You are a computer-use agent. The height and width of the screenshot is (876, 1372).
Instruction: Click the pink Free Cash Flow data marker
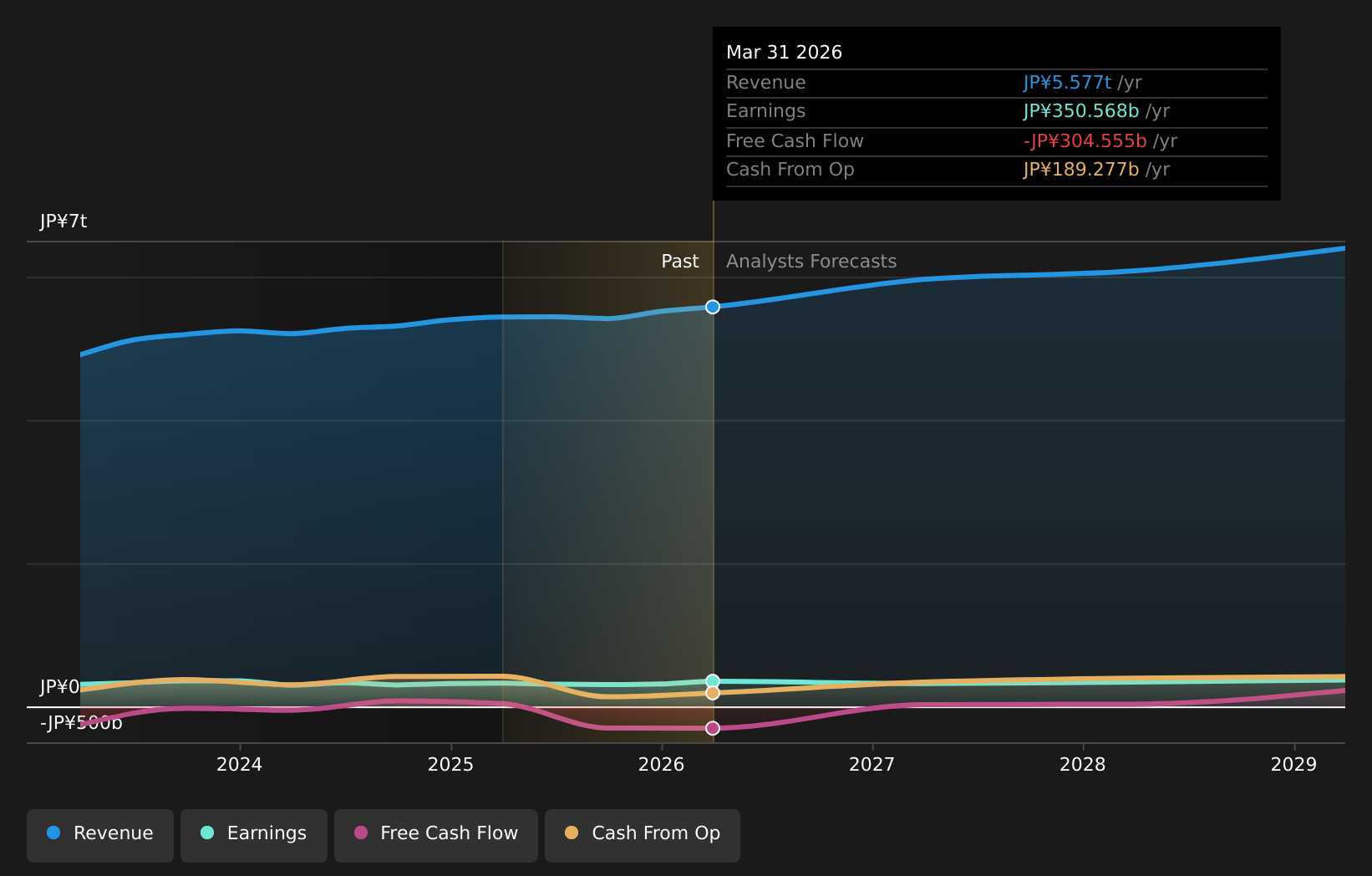pos(713,728)
